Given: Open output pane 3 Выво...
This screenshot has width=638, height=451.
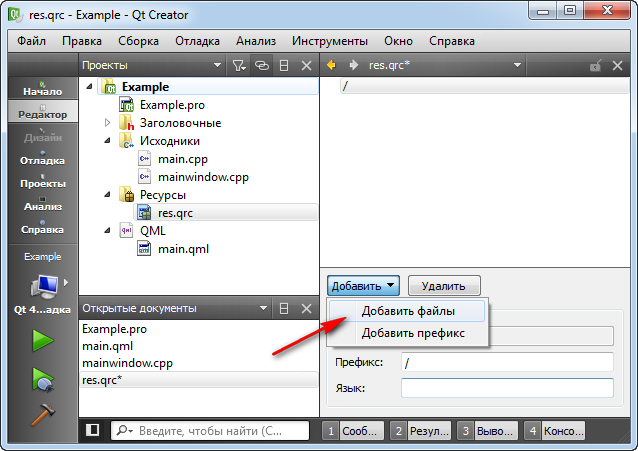Looking at the screenshot, I should (487, 431).
